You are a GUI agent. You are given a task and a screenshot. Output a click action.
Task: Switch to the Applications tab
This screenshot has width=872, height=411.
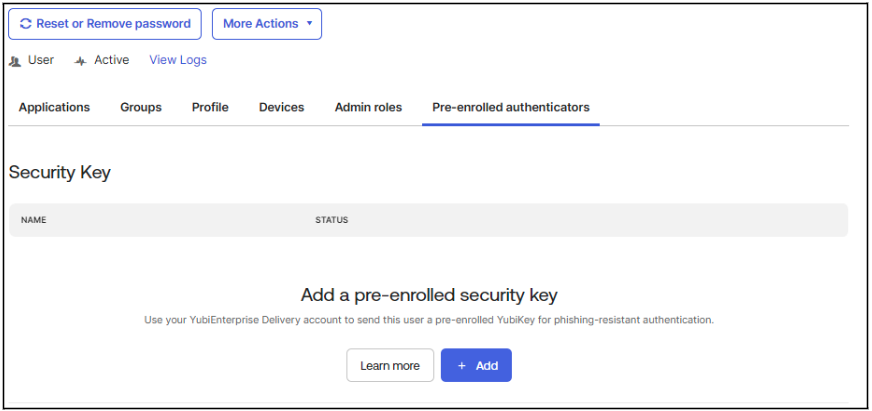54,107
